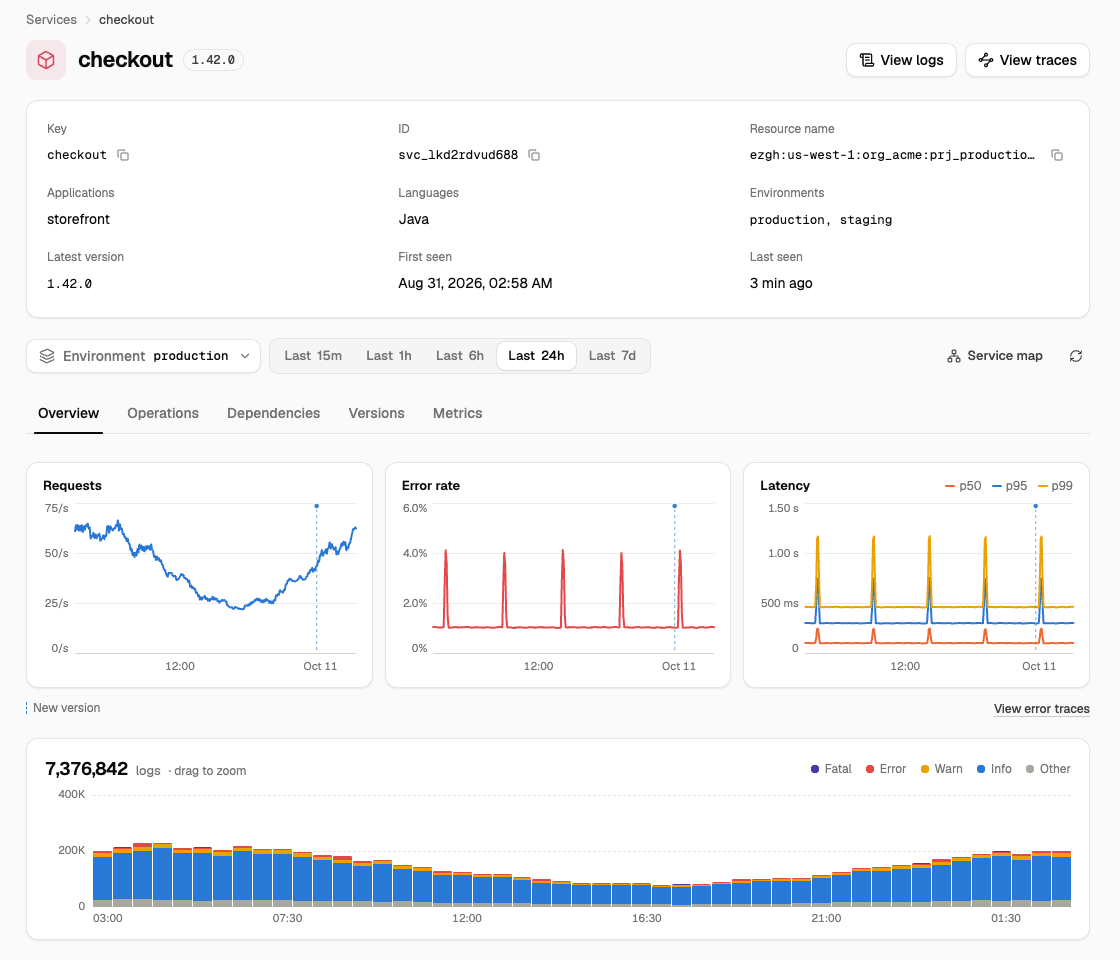
Task: Click the new version marker on Latency chart
Action: (1035, 506)
